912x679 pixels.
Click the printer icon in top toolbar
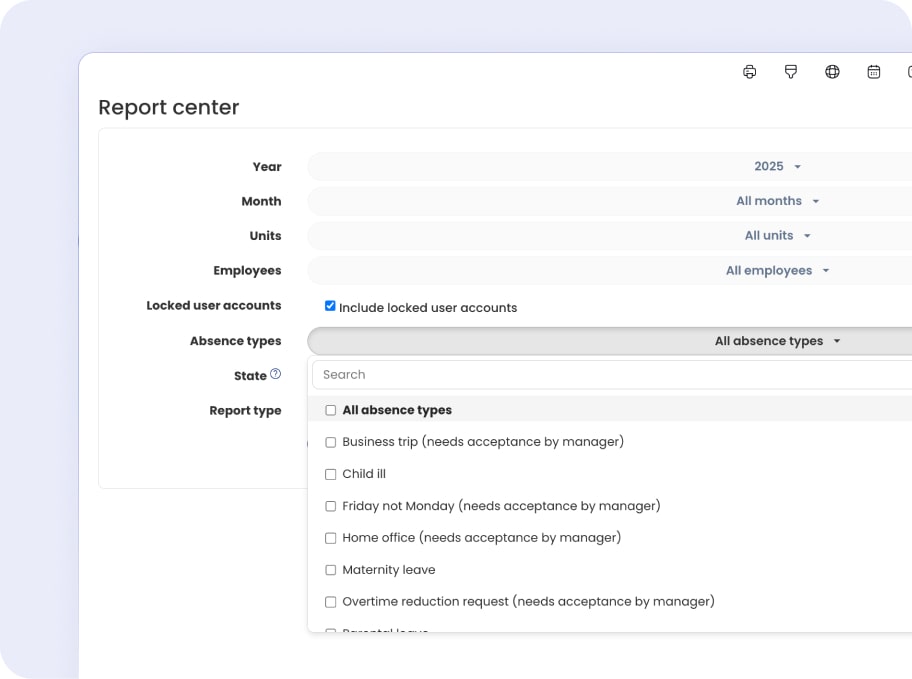point(749,72)
